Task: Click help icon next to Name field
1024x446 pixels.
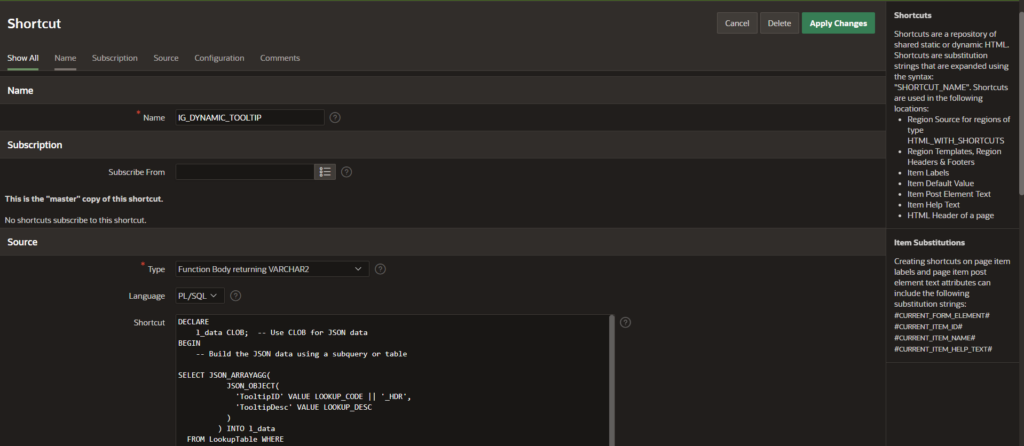Action: click(335, 117)
